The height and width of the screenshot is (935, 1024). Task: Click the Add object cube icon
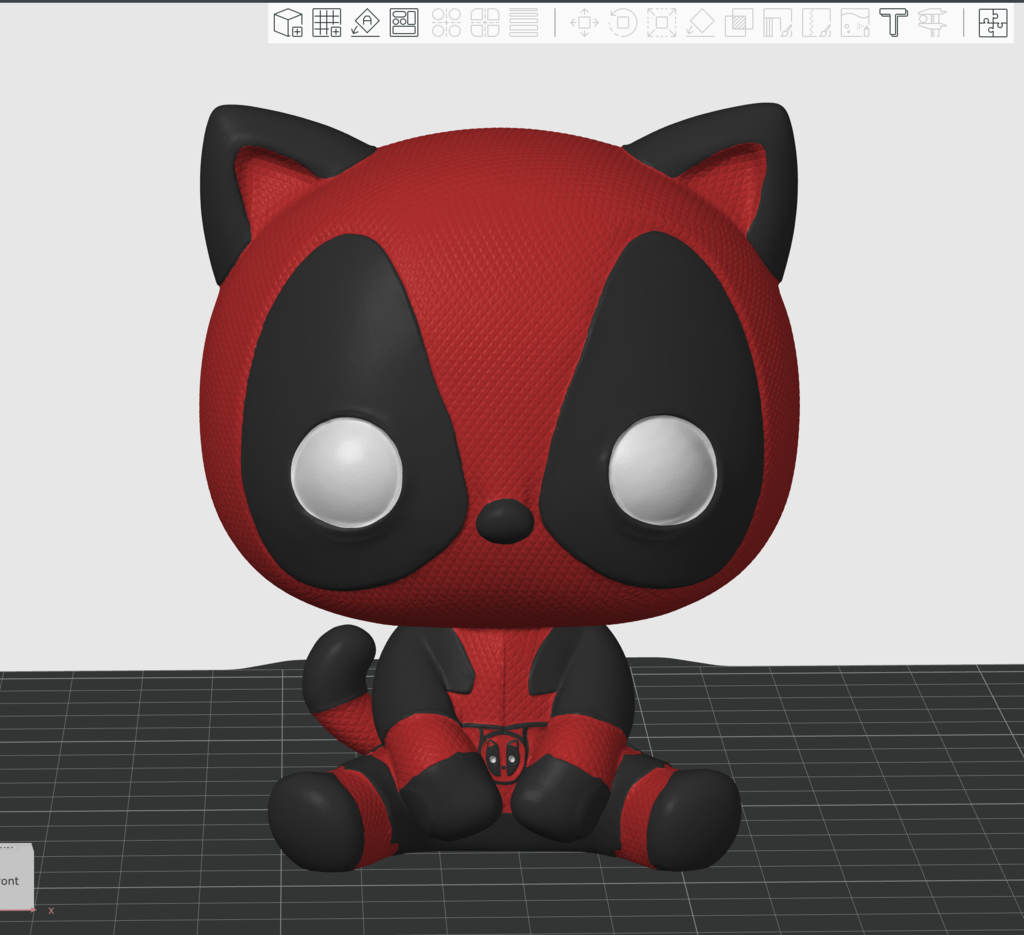click(288, 23)
